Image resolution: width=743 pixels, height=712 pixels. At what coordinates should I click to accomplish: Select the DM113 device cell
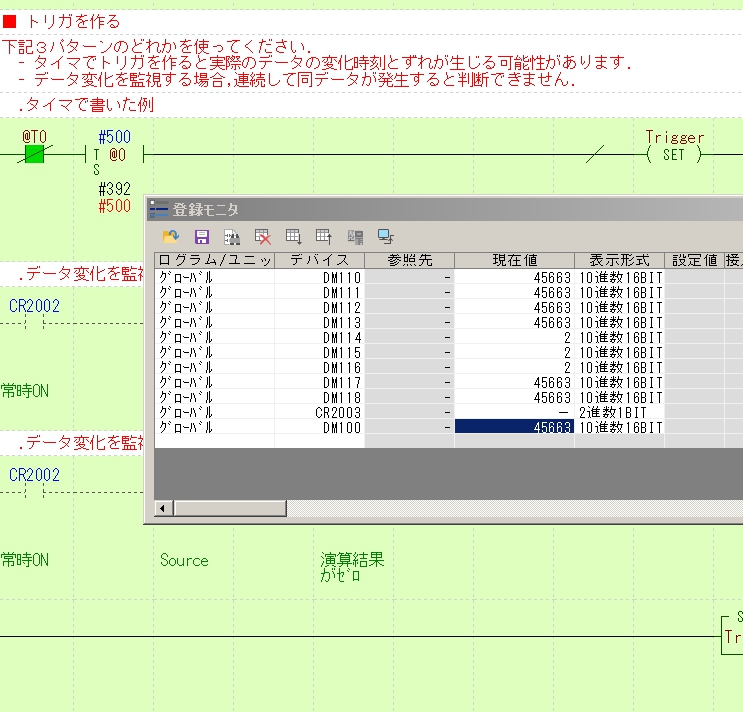pos(319,323)
